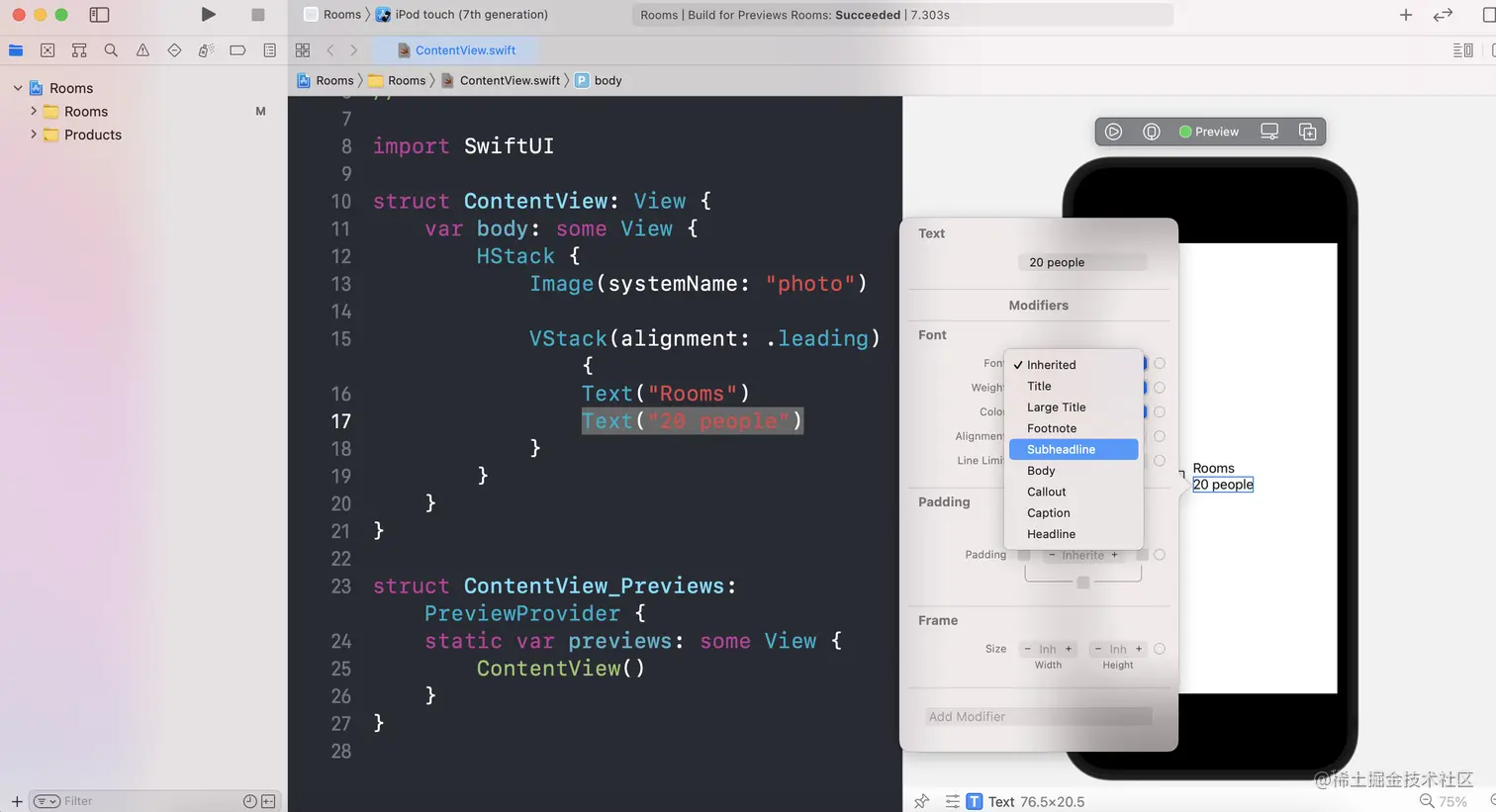Select Inherited font option
Screen dimensions: 1496x812
tap(1074, 365)
